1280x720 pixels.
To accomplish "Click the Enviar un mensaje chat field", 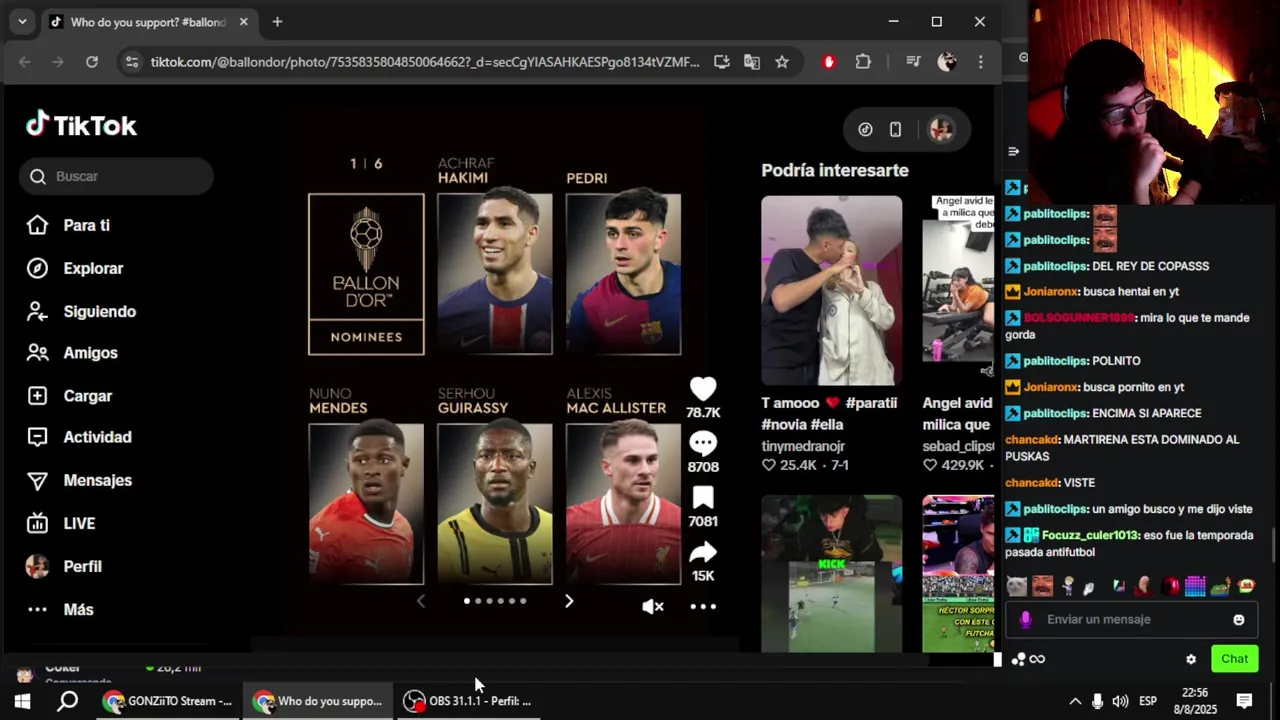I will (1130, 619).
